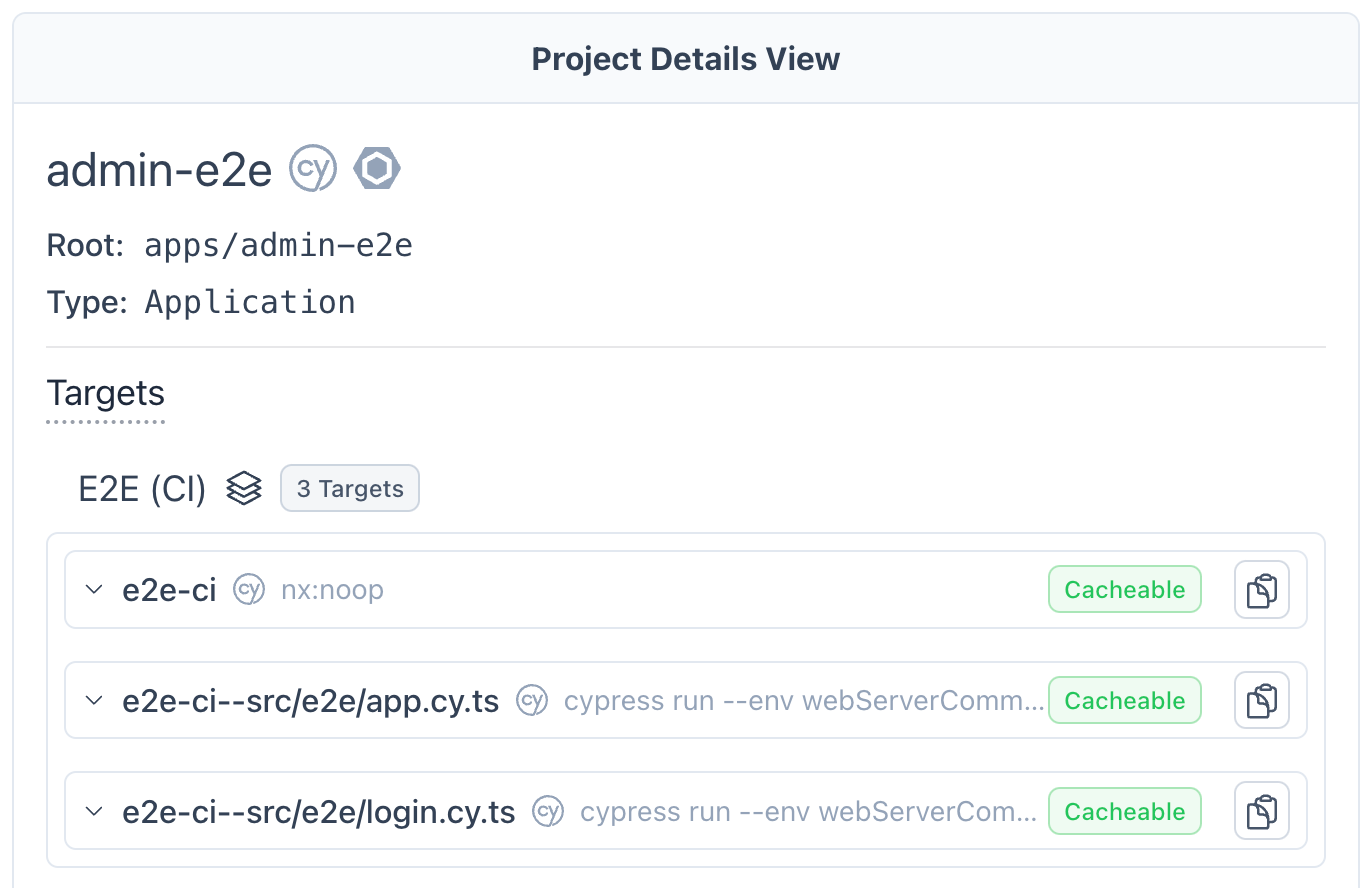1370x888 pixels.
Task: Copy the e2e-ci target command
Action: coord(1261,590)
